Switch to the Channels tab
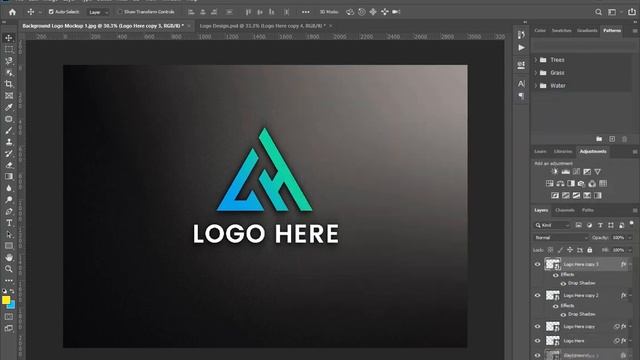 click(565, 210)
